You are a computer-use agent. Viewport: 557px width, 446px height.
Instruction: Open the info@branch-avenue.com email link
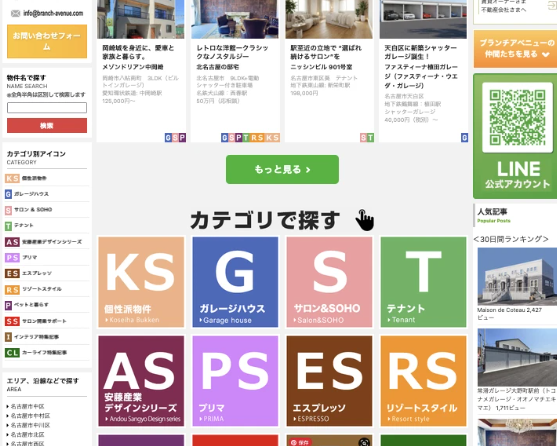53,13
